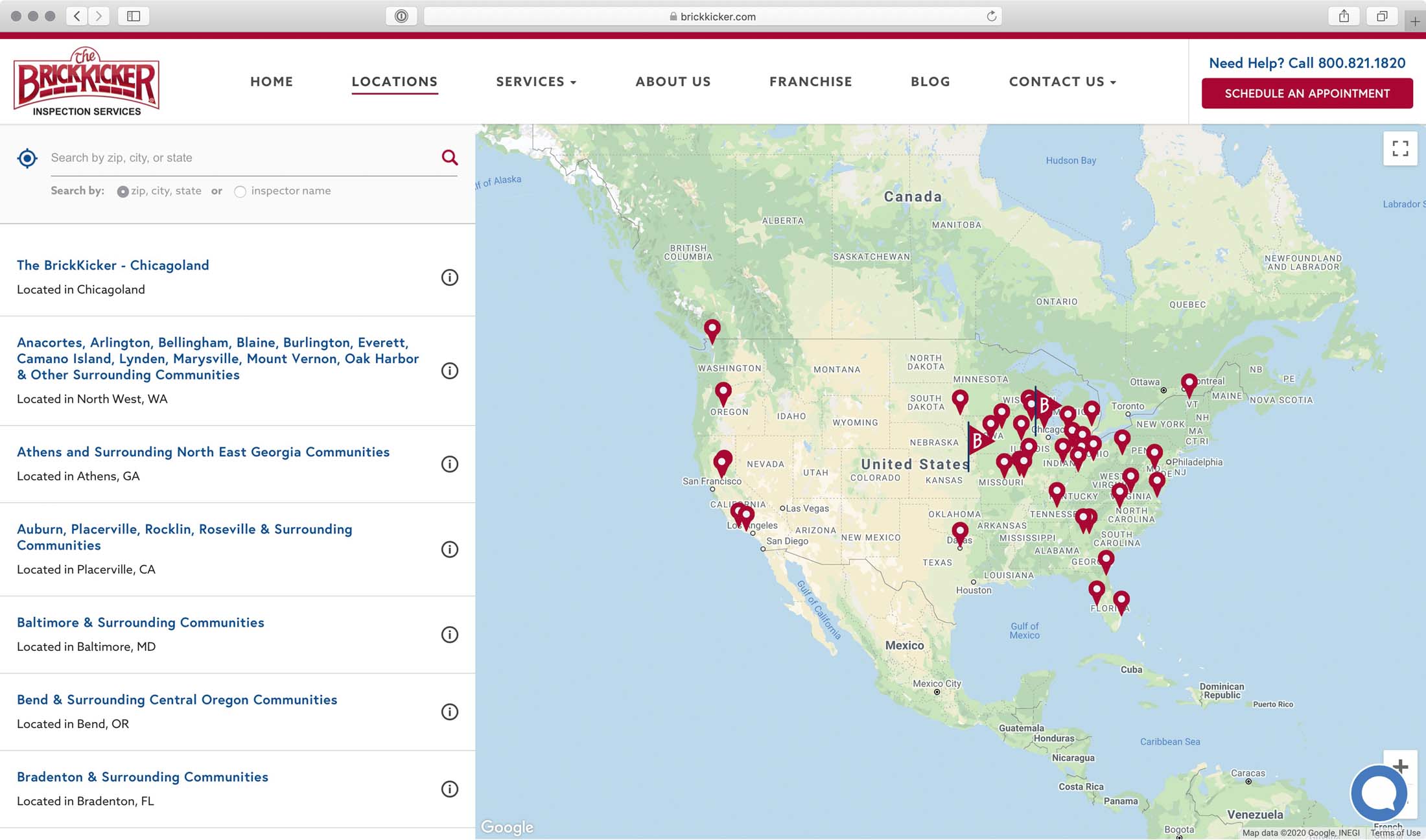Click Schedule an Appointment button
The image size is (1426, 840).
click(1307, 93)
